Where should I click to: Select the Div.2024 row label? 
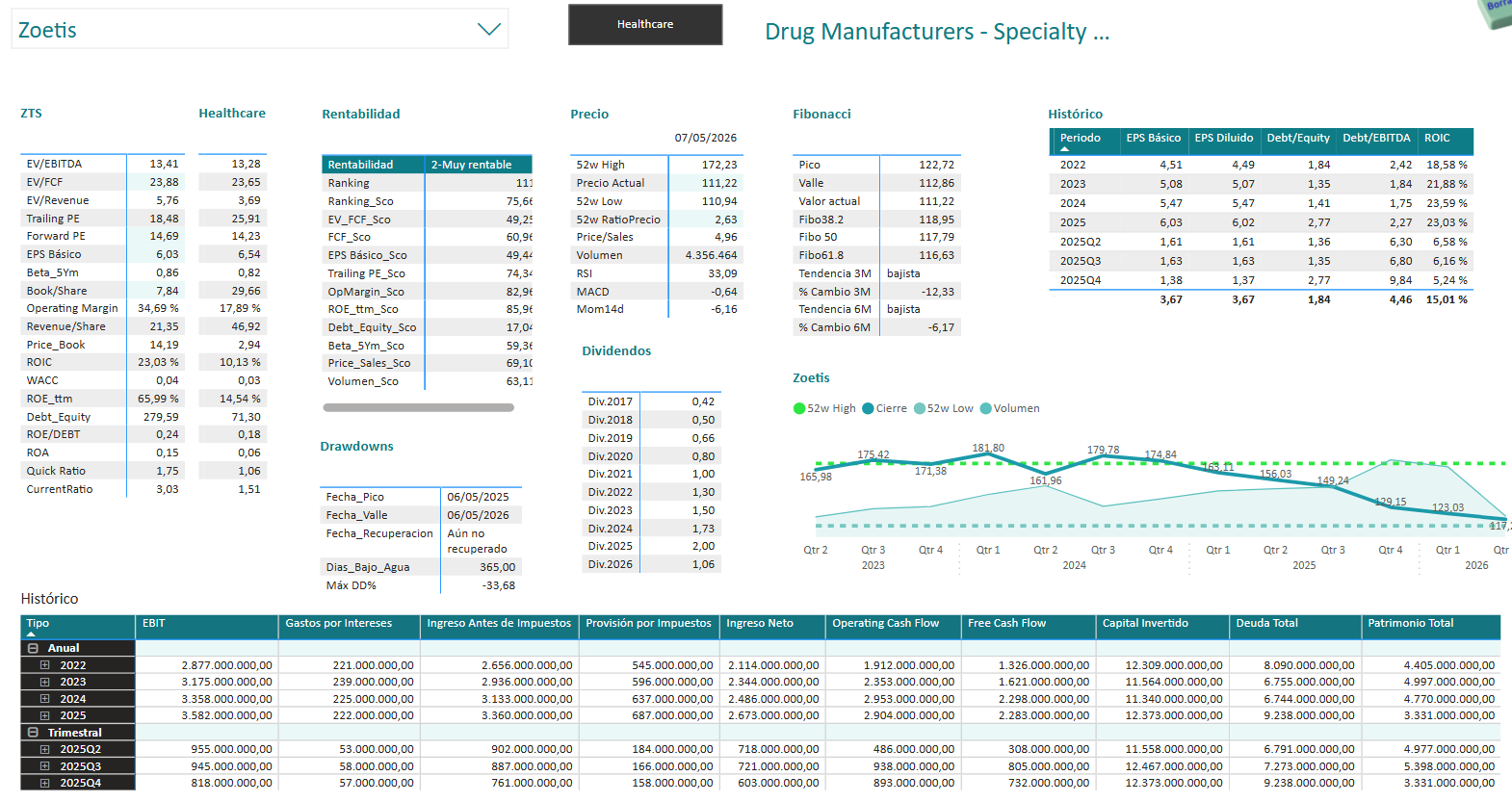click(x=611, y=529)
